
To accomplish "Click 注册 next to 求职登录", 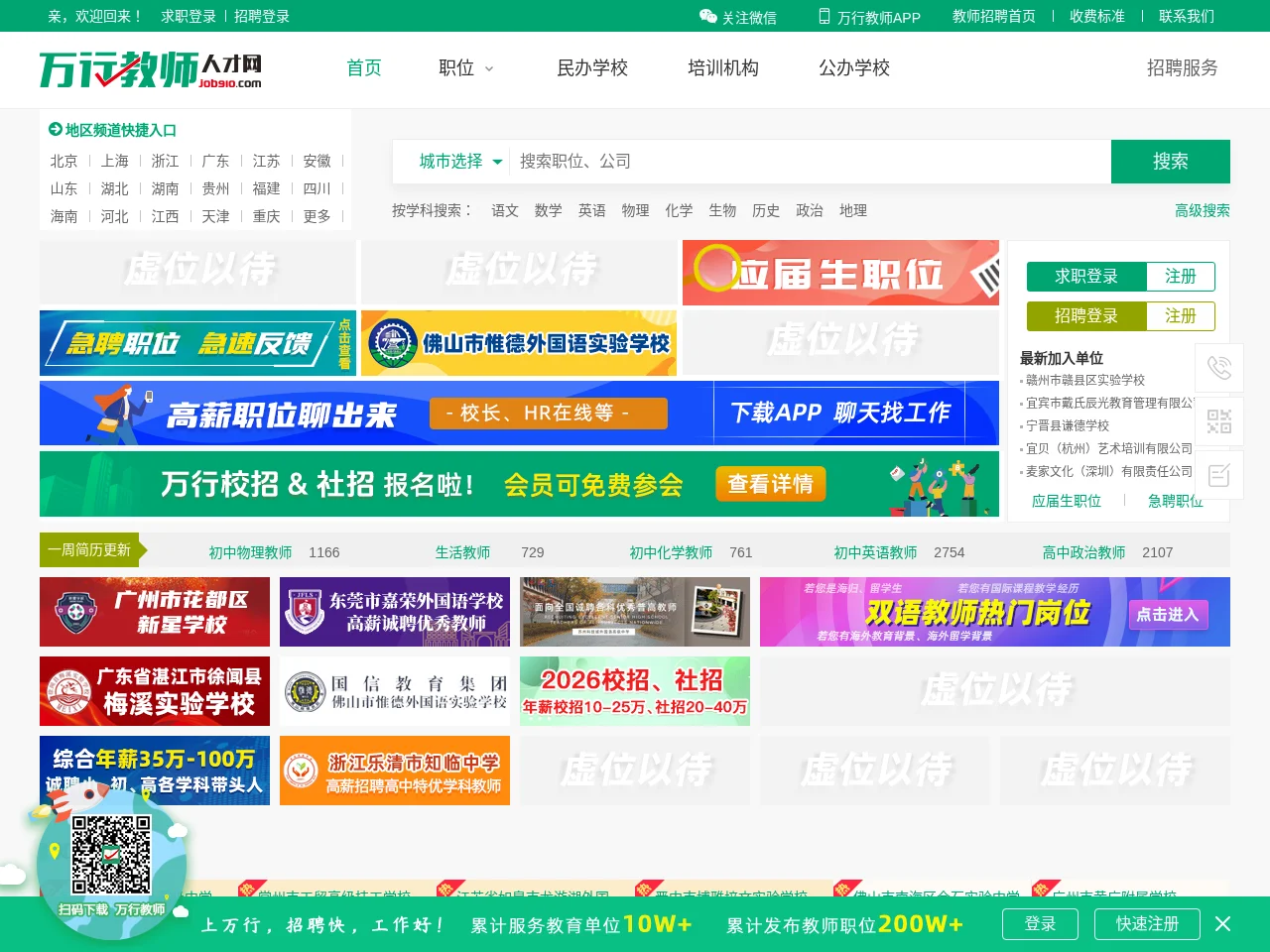I will click(1181, 277).
